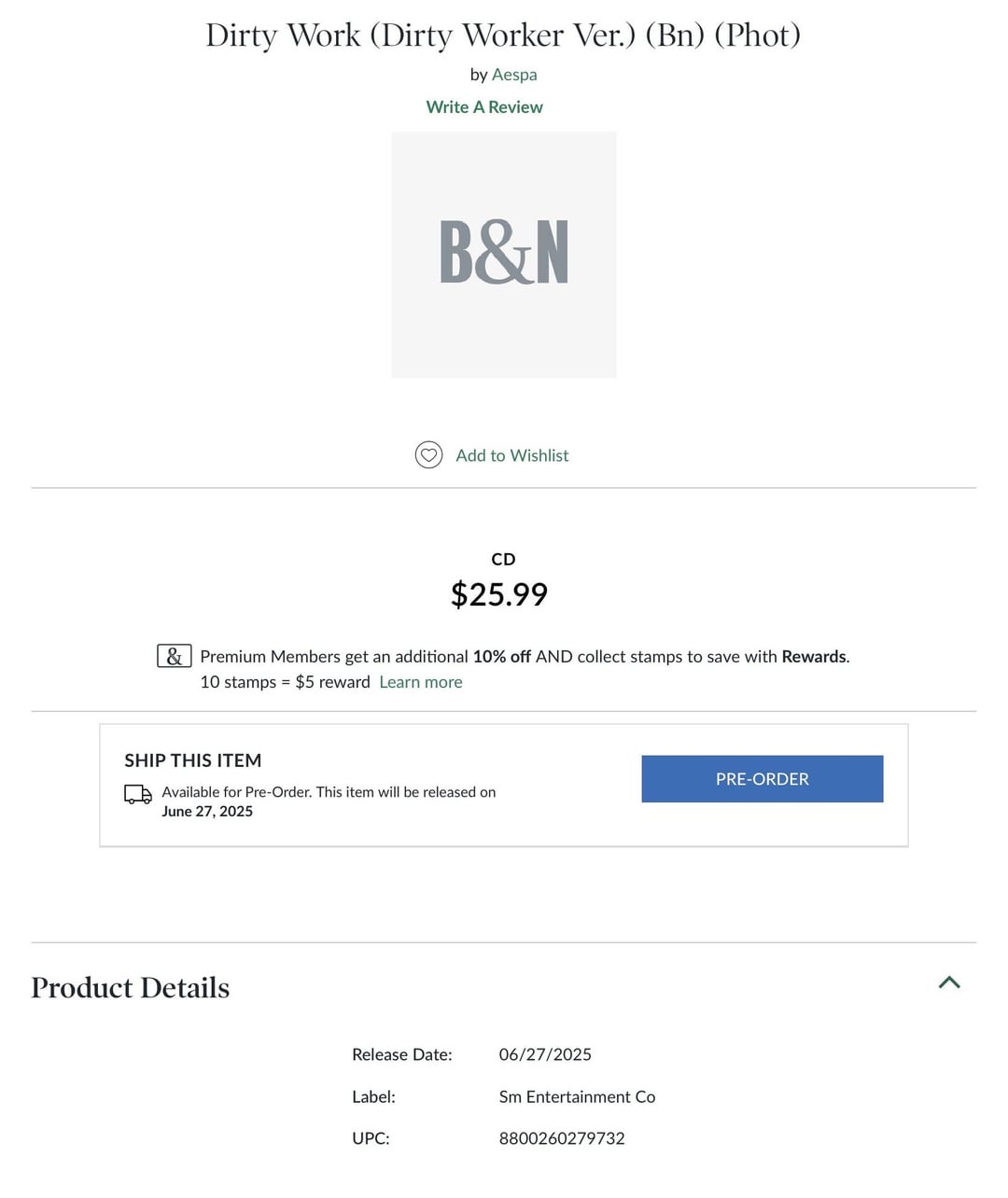The image size is (1008, 1198).
Task: Click the Dirty Work product title
Action: 503,35
